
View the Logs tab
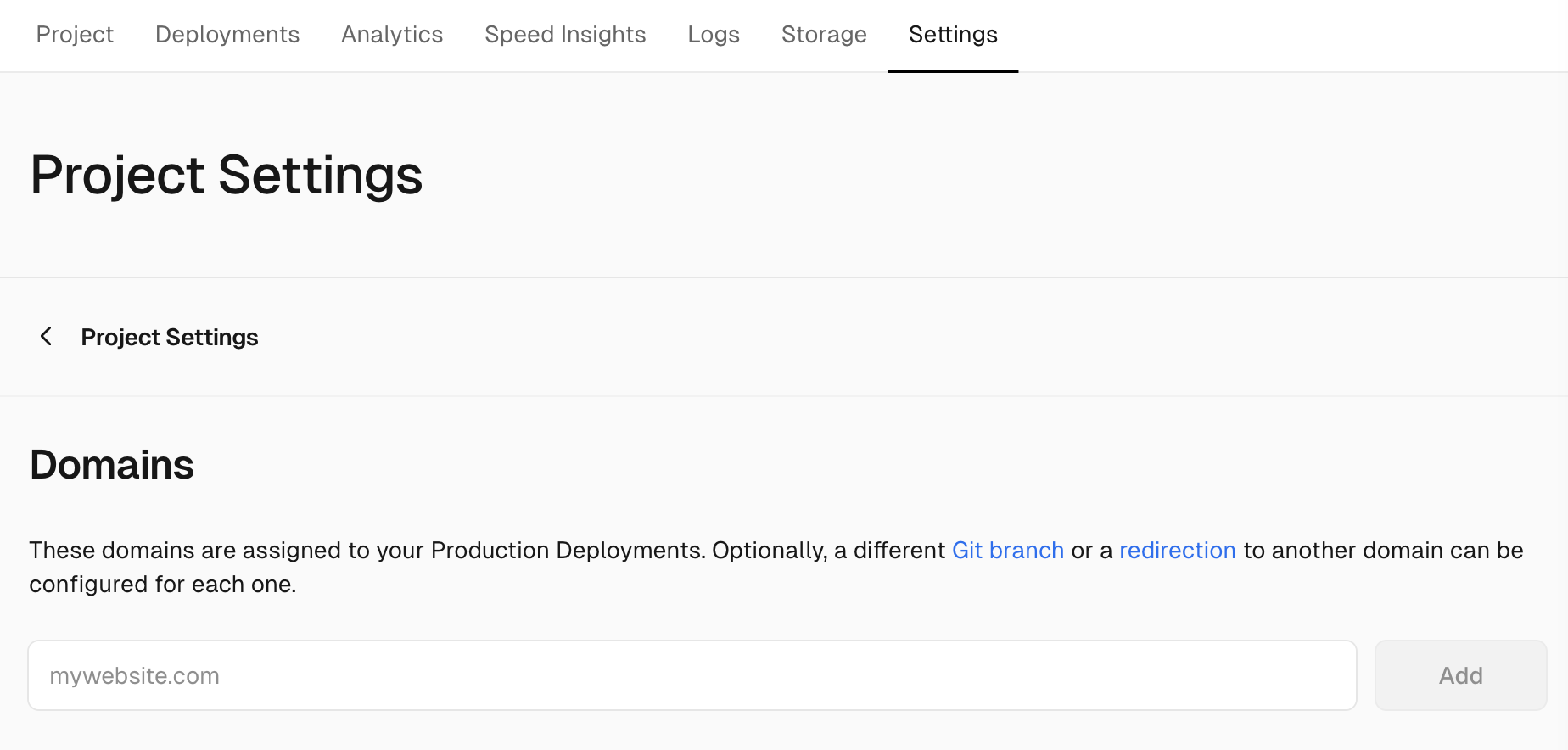click(x=714, y=35)
